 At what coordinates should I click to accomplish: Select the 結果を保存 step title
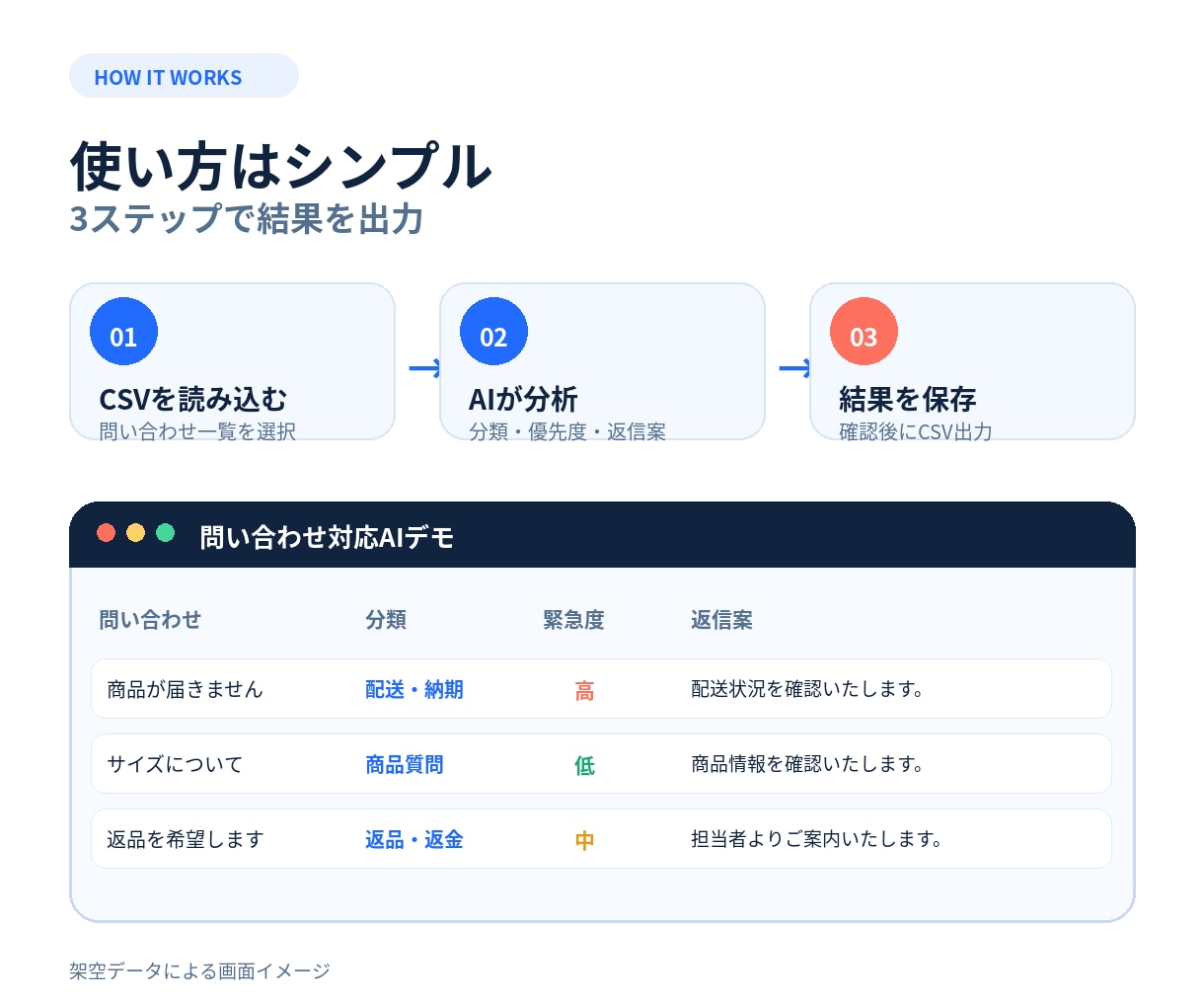point(908,399)
